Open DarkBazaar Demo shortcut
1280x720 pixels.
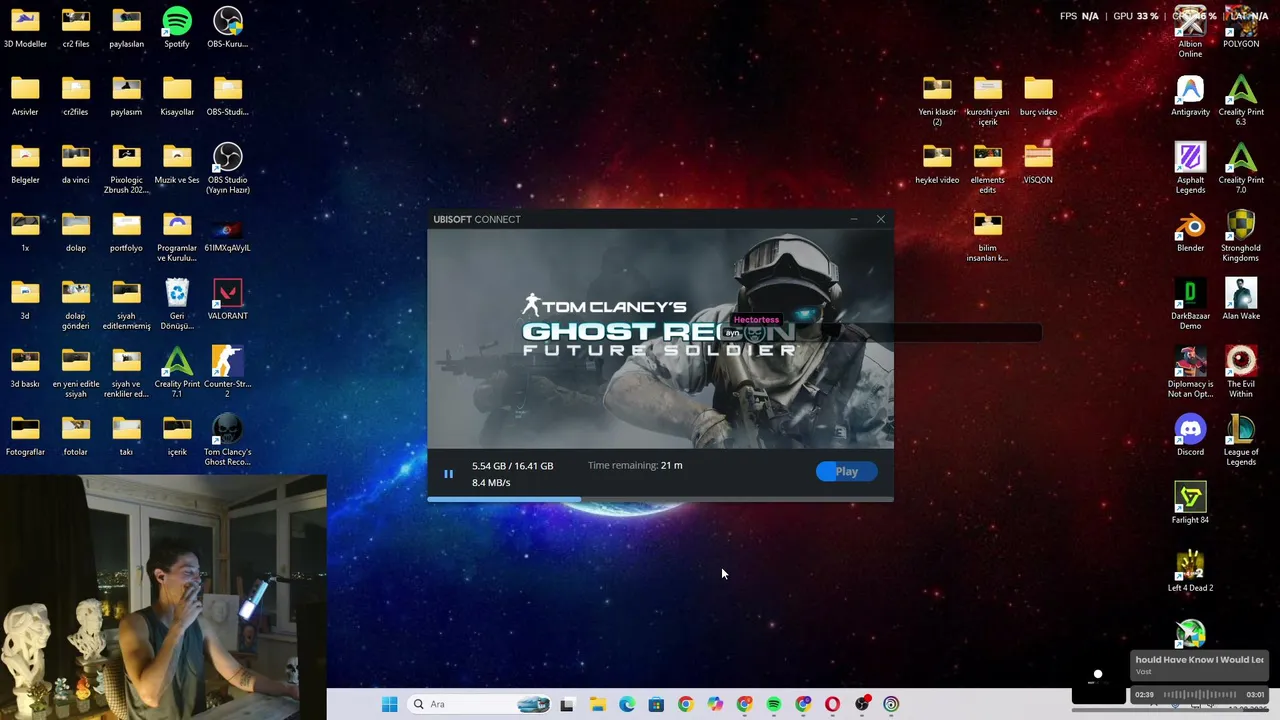1190,305
